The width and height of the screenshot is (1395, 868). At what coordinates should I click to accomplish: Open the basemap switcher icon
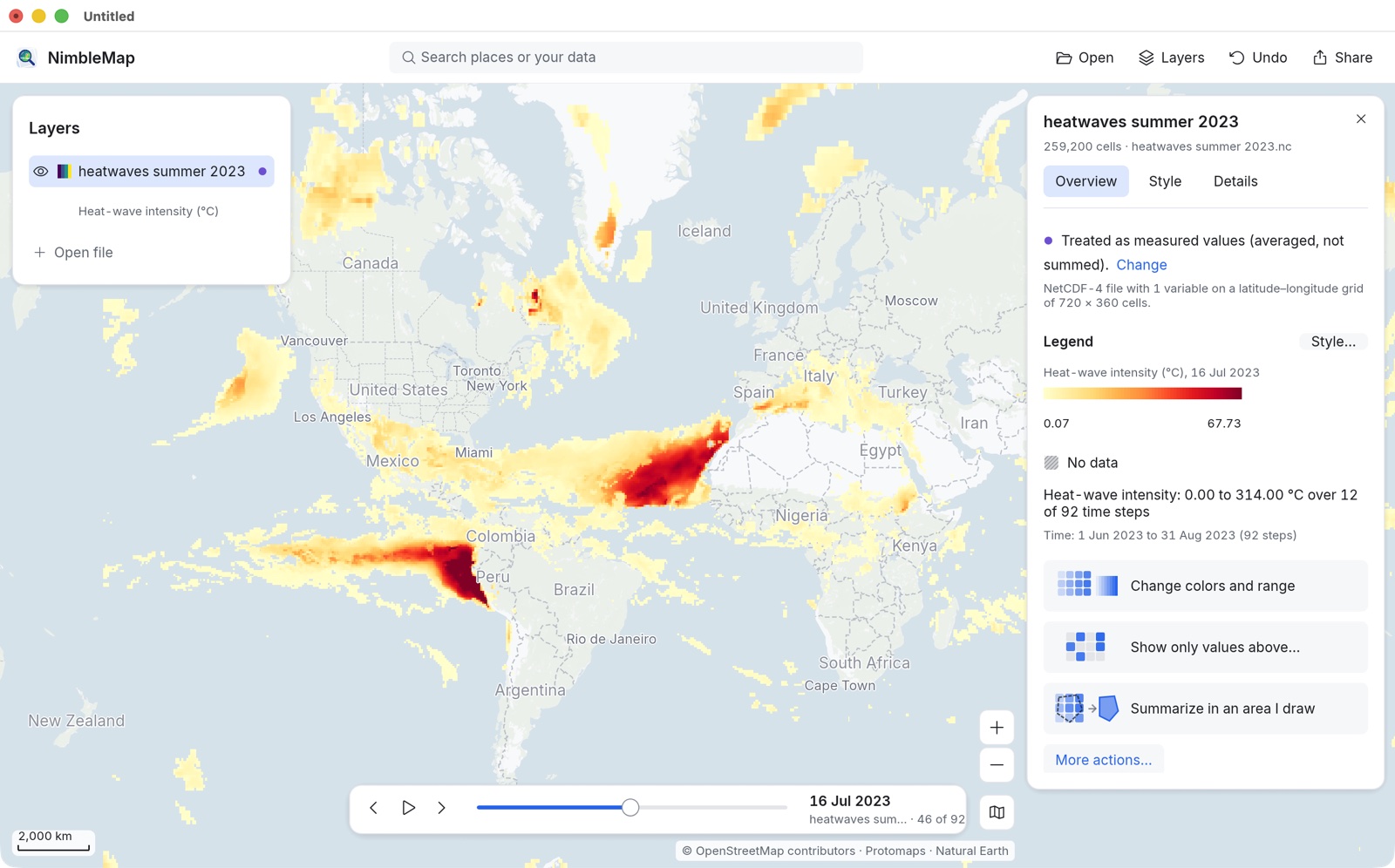click(x=997, y=812)
